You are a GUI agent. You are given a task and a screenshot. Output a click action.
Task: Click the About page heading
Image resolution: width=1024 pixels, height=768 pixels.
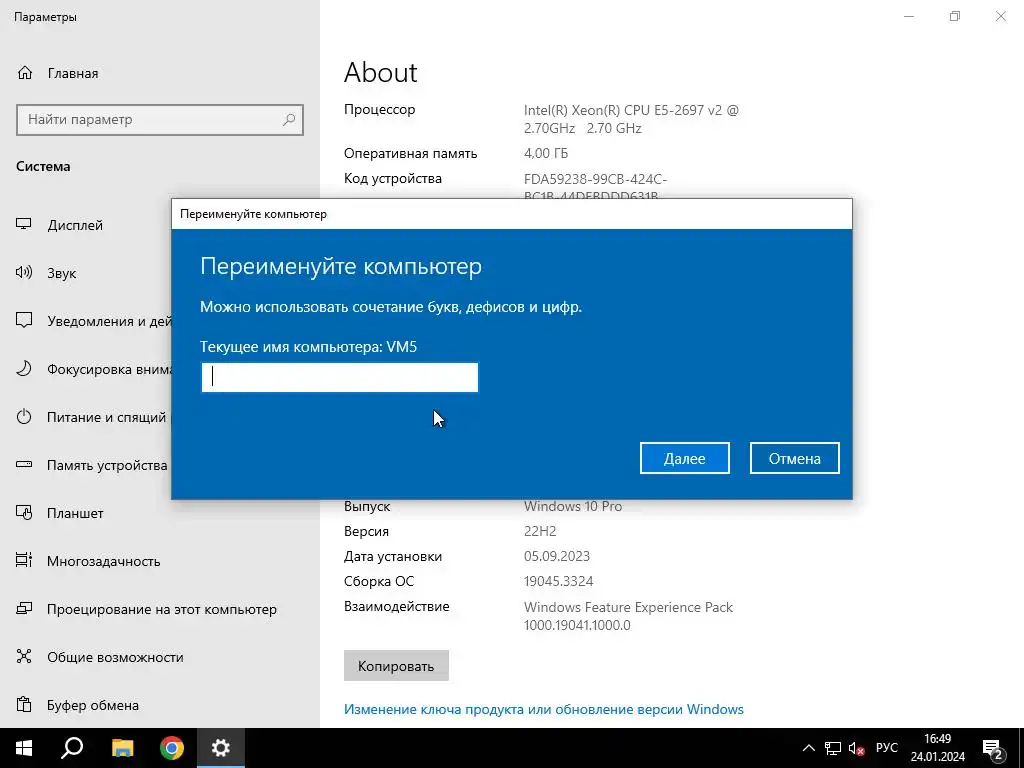(x=381, y=72)
